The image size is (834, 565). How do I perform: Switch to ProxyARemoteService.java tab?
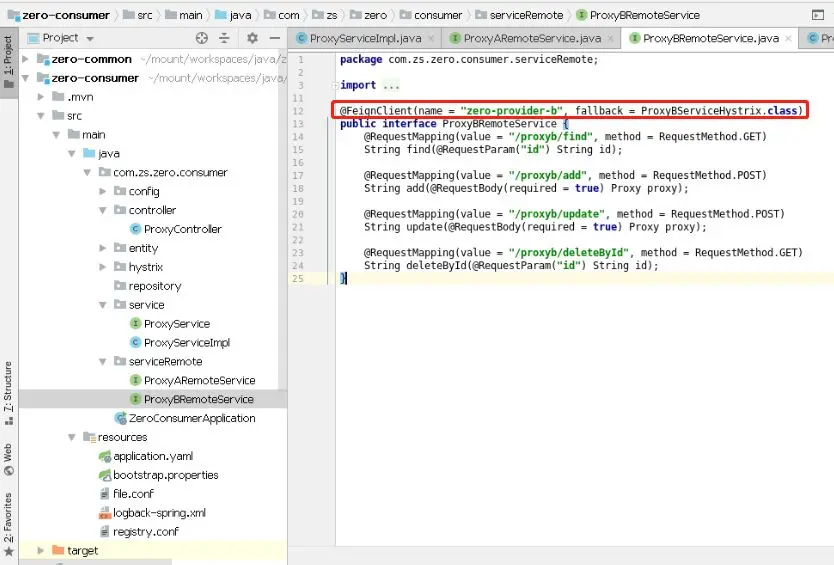pyautogui.click(x=532, y=38)
